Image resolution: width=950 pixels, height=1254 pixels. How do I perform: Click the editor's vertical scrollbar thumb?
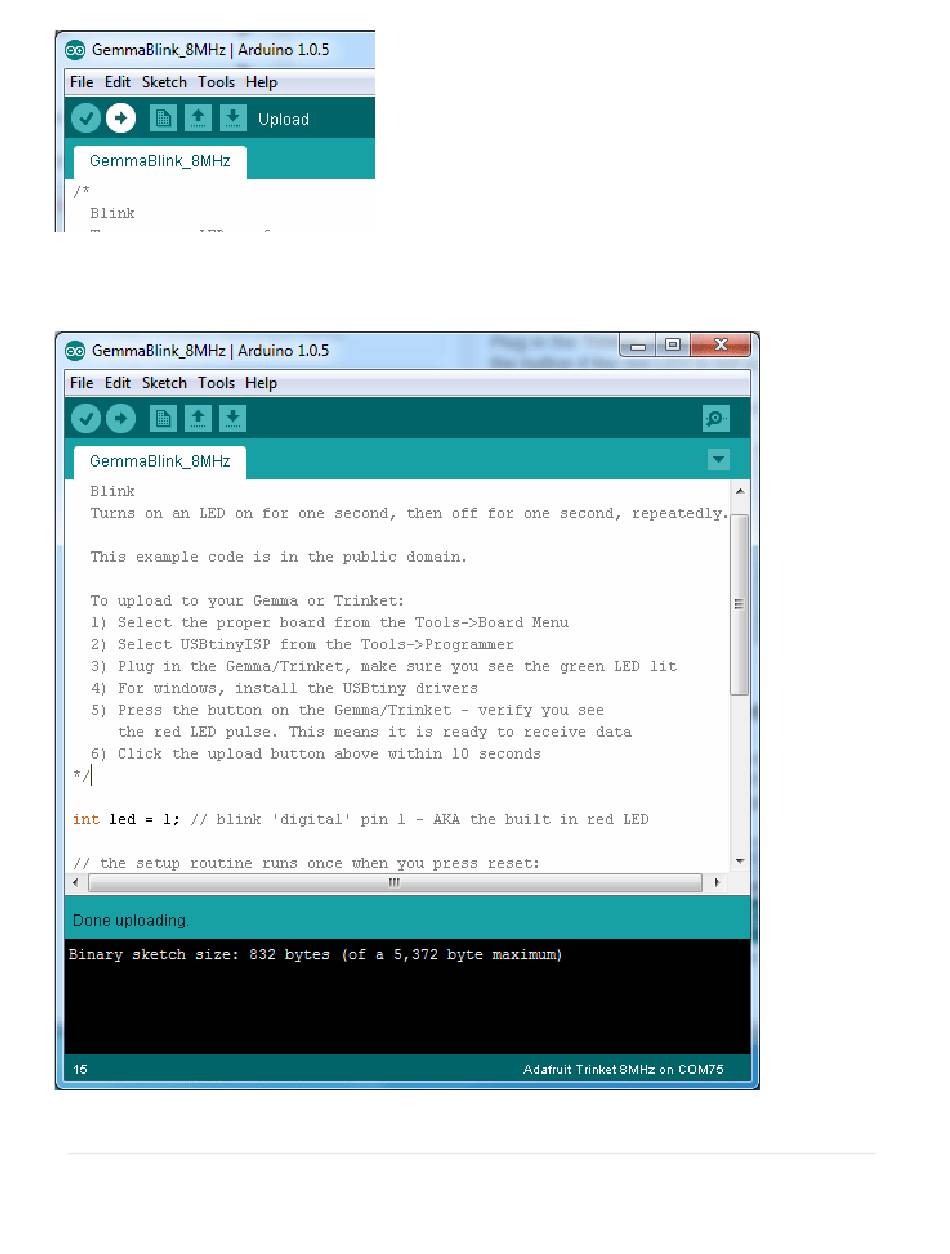[740, 604]
